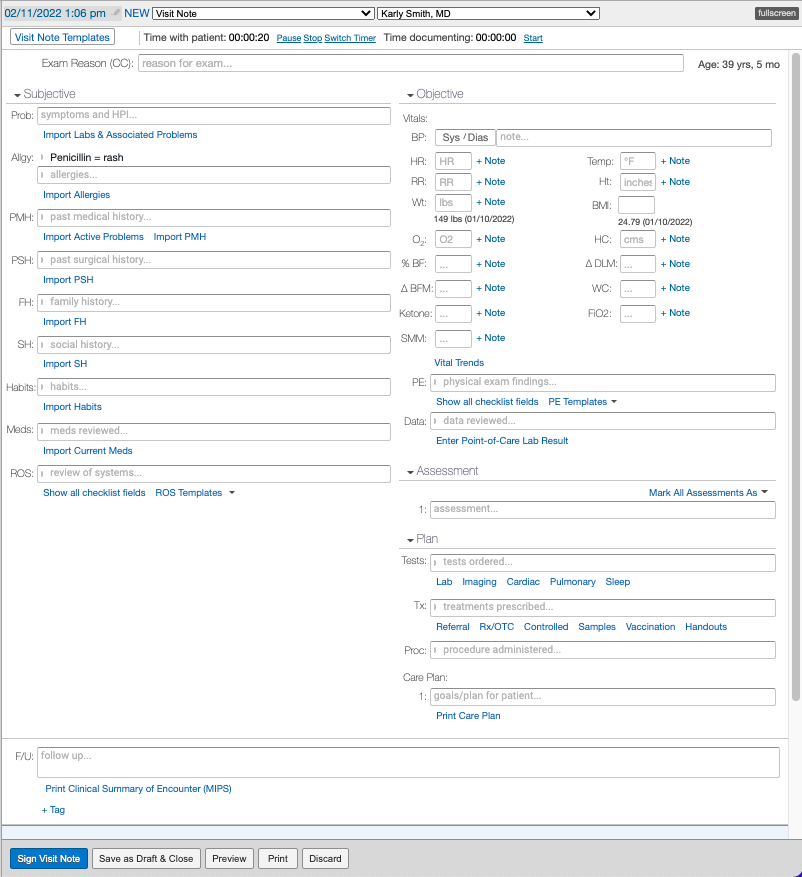The image size is (802, 877).
Task: Add a note for Temp
Action: click(x=675, y=161)
